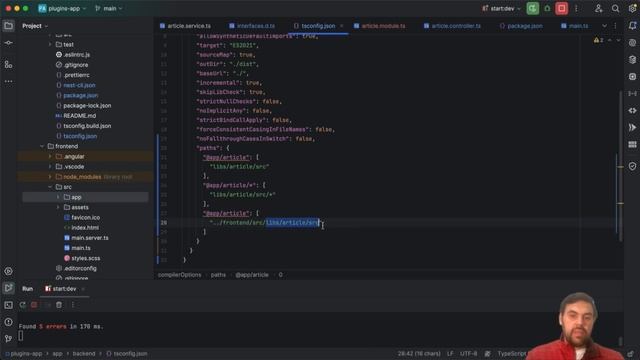This screenshot has height=360, width=640.
Task: Open nest-cli.json in project tree
Action: 79,85
